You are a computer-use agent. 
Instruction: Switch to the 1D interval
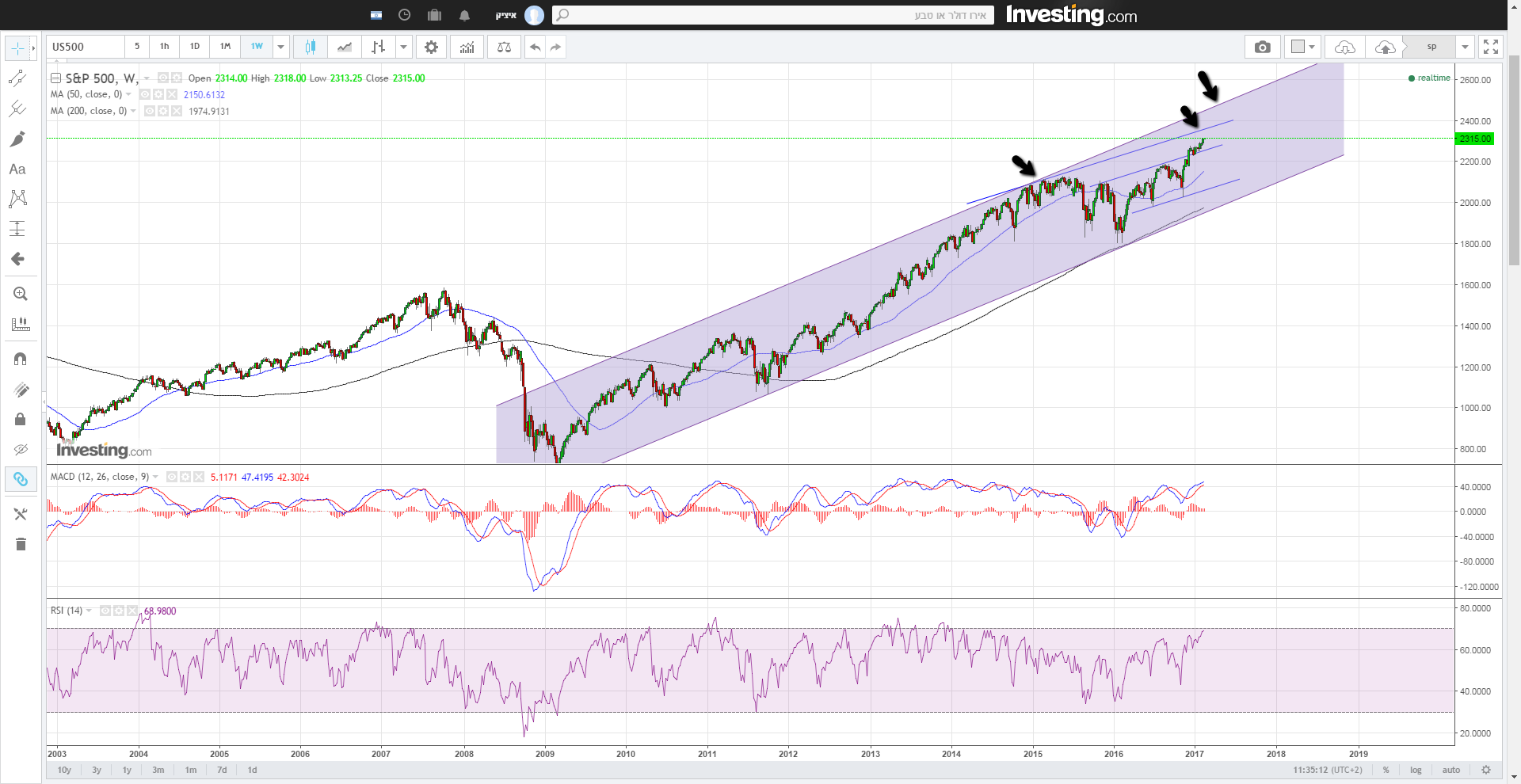pyautogui.click(x=195, y=47)
